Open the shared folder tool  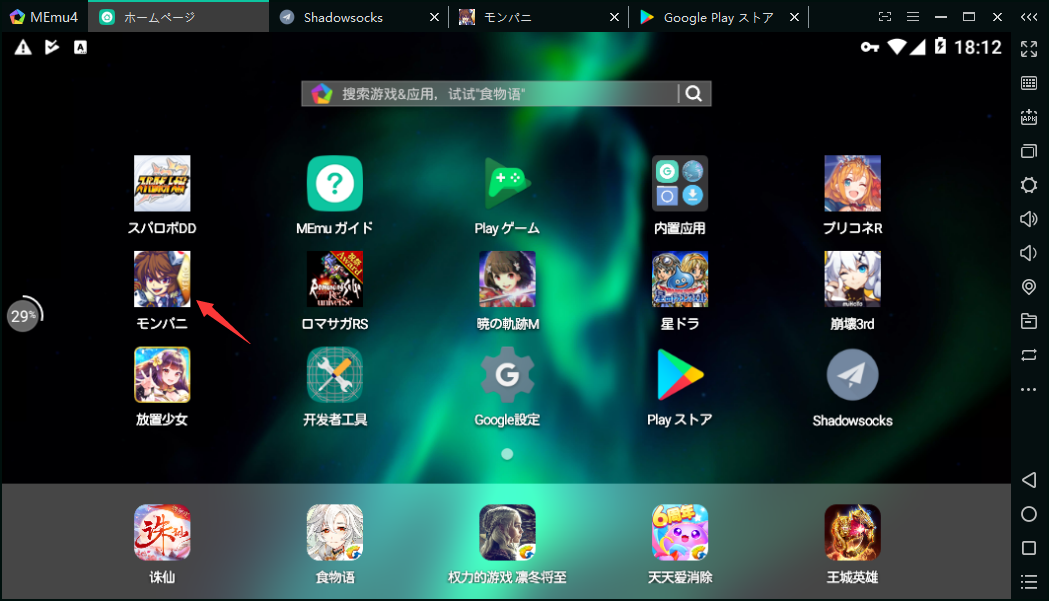tap(1029, 321)
